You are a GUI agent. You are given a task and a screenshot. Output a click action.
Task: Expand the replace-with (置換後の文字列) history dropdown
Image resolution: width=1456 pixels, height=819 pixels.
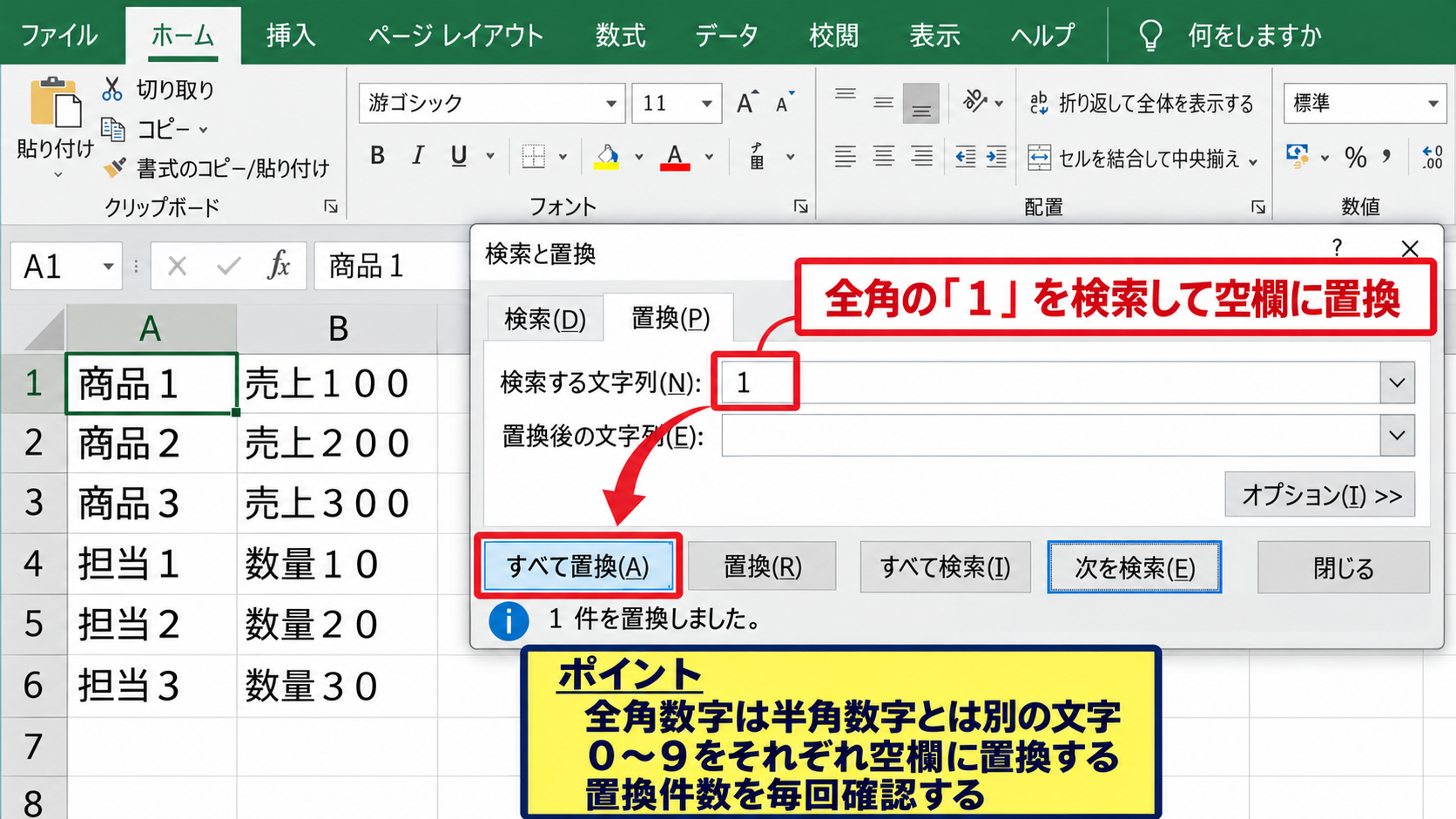pos(1397,436)
